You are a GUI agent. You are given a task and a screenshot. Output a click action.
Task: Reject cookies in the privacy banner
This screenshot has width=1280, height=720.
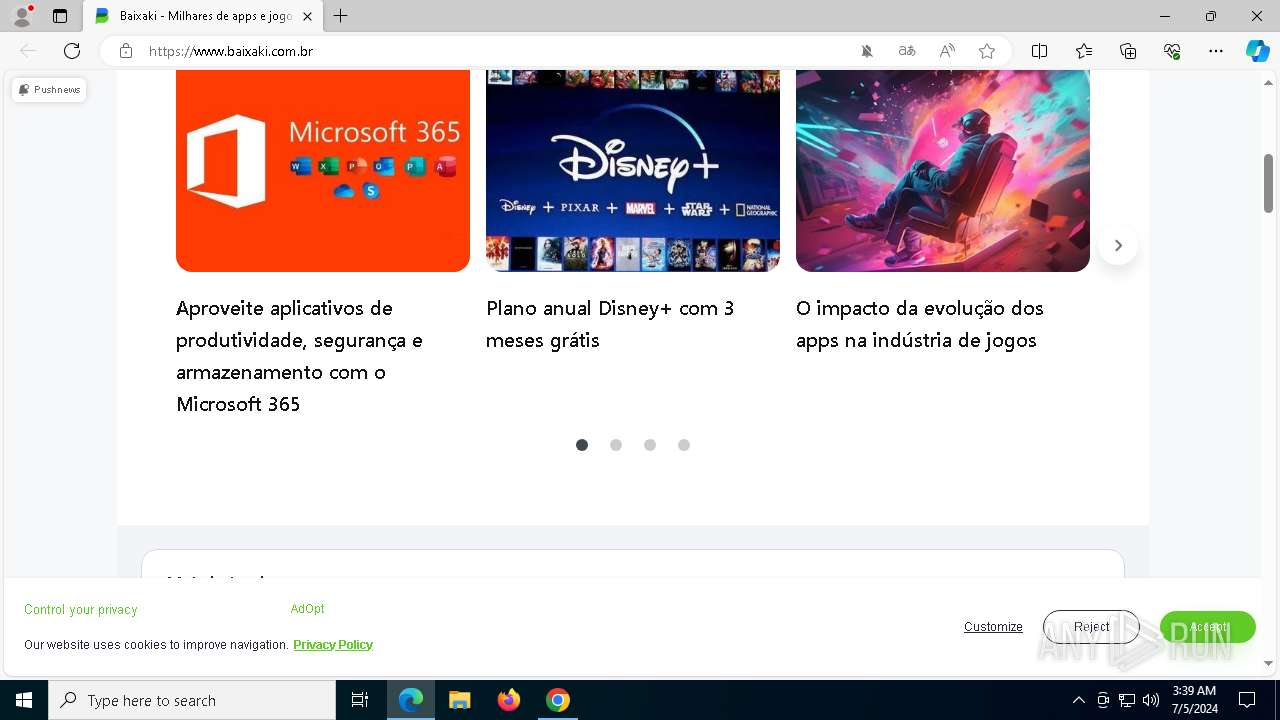click(1091, 627)
